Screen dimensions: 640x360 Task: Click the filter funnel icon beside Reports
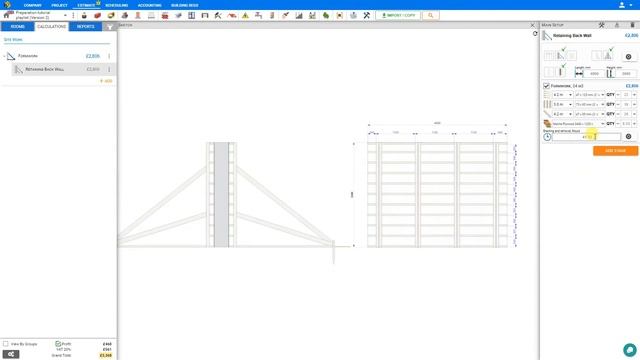[109, 27]
